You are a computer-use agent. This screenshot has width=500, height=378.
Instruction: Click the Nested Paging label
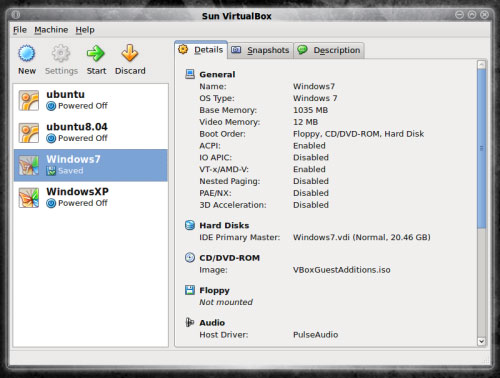tap(230, 181)
